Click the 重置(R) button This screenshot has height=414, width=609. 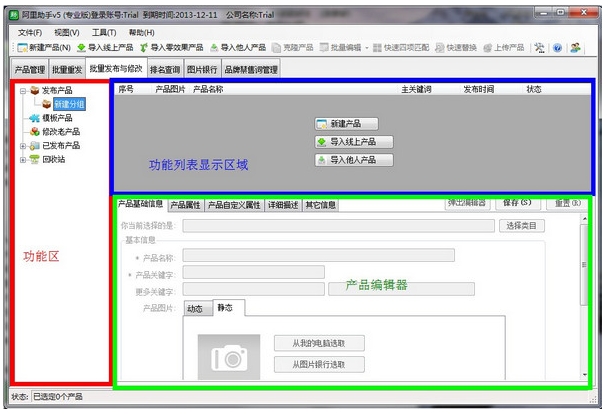coord(568,203)
